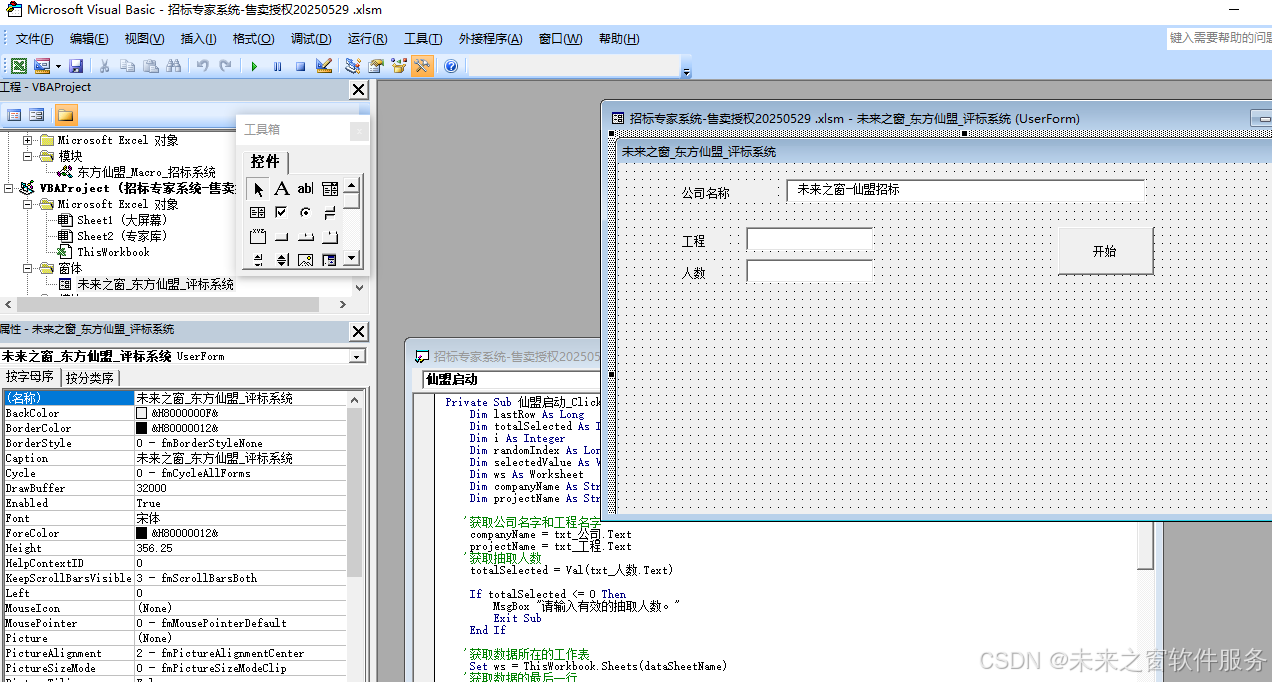Viewport: 1272px width, 682px height.
Task: Choose the CommandButton control in toolbox
Action: (x=282, y=236)
